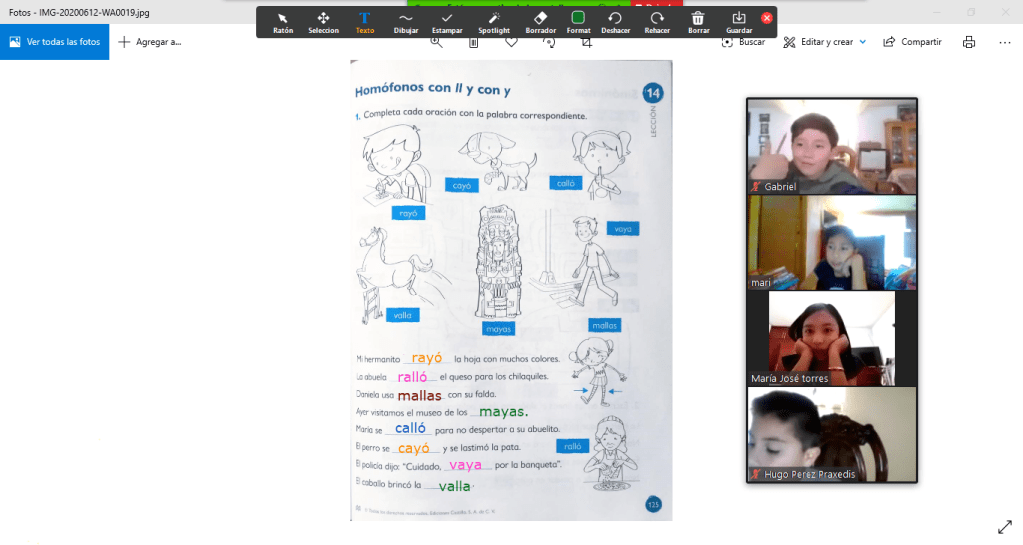Click Ver todas las fotos

[x=55, y=42]
